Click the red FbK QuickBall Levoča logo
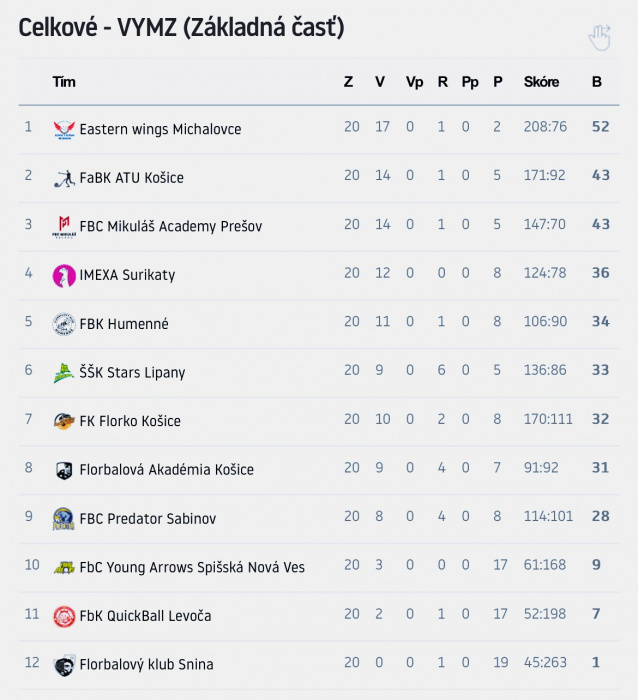Screen dimensions: 638x700 coord(64,616)
